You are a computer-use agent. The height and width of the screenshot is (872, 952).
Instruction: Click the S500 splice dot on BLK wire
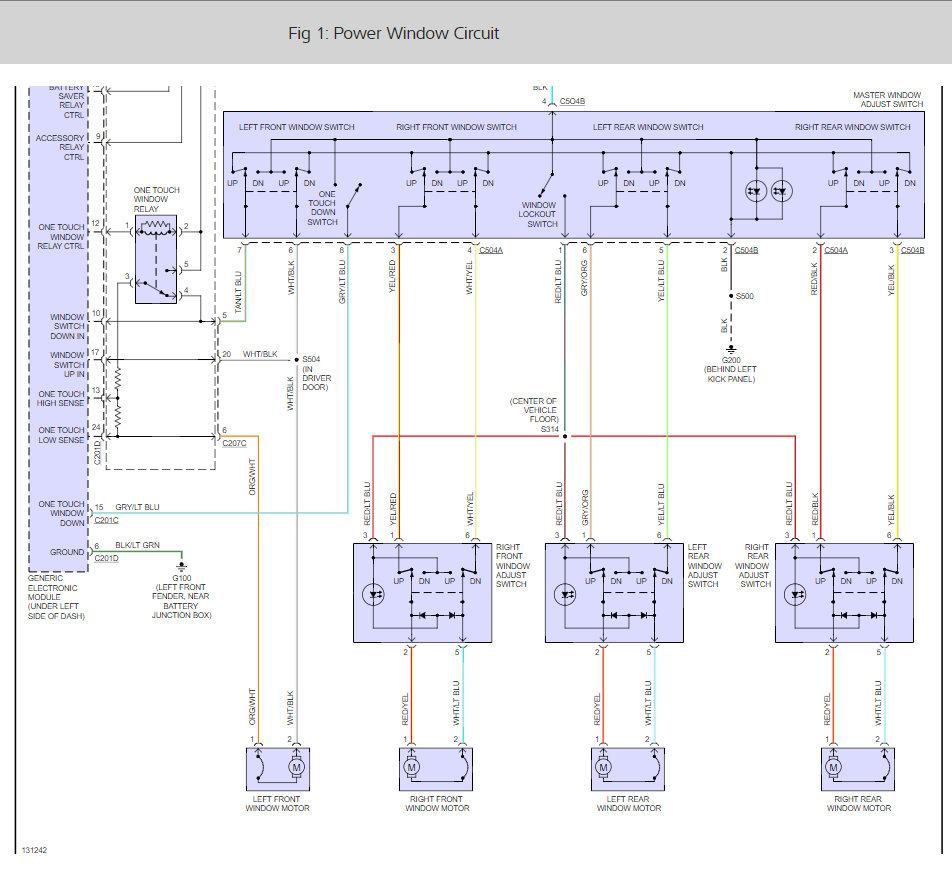(731, 297)
